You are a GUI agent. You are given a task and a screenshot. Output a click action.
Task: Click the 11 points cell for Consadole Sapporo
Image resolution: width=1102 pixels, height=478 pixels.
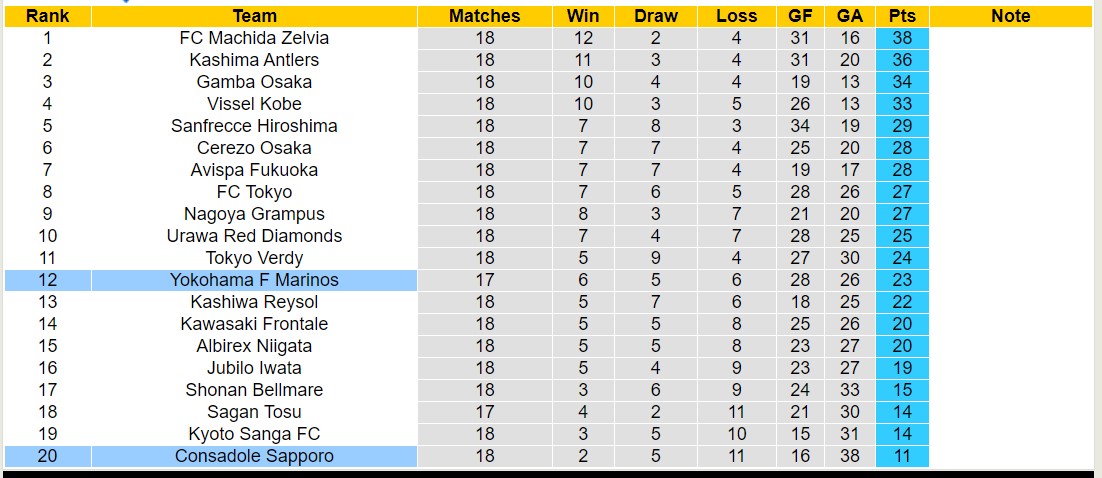coord(902,456)
